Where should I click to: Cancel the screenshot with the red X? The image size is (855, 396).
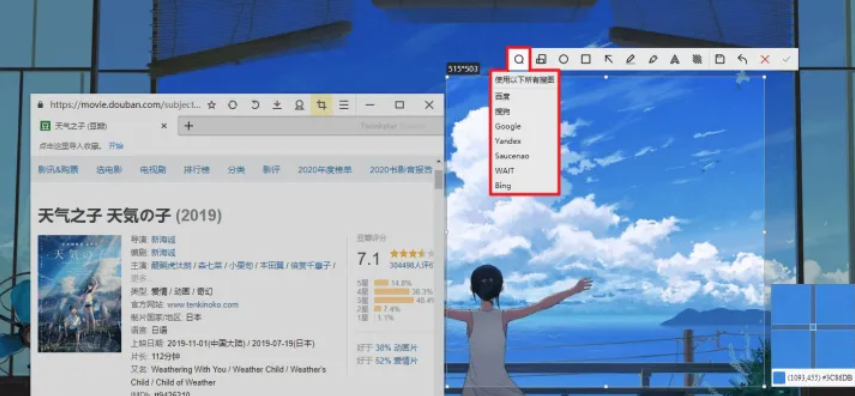point(764,59)
